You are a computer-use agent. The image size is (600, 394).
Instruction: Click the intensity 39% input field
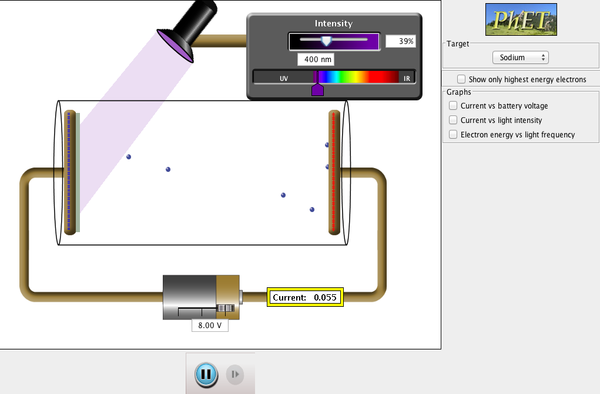click(x=400, y=41)
